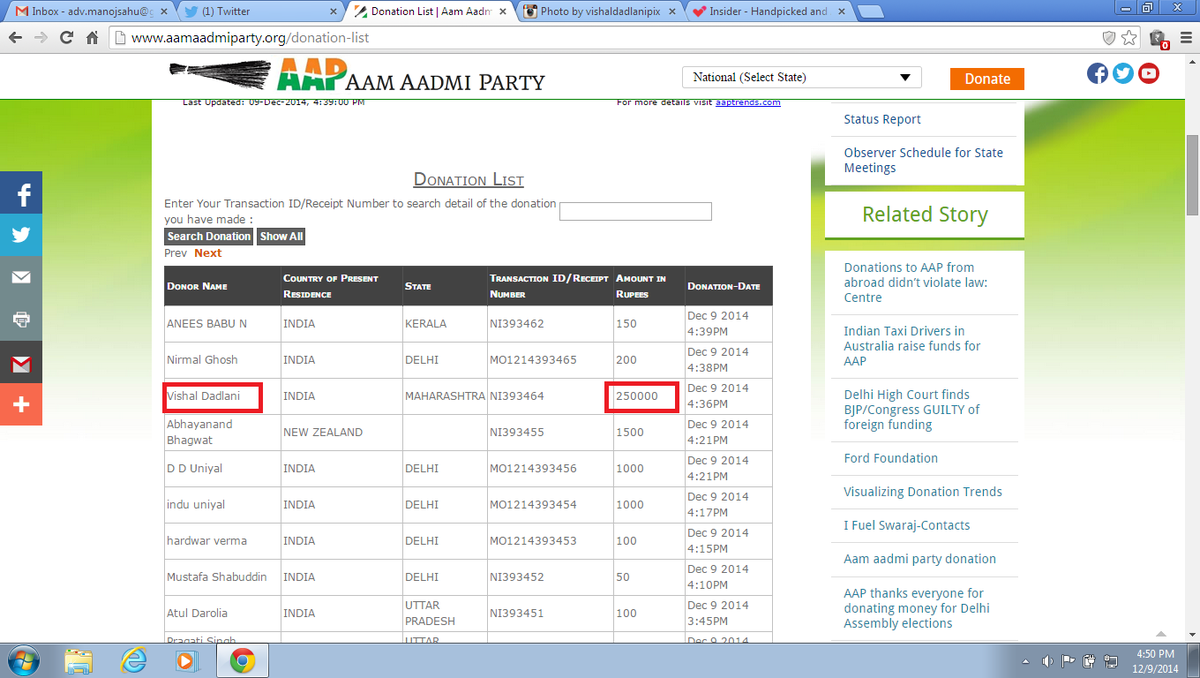Open the National (Select State) dropdown
The image size is (1200, 678).
point(802,77)
